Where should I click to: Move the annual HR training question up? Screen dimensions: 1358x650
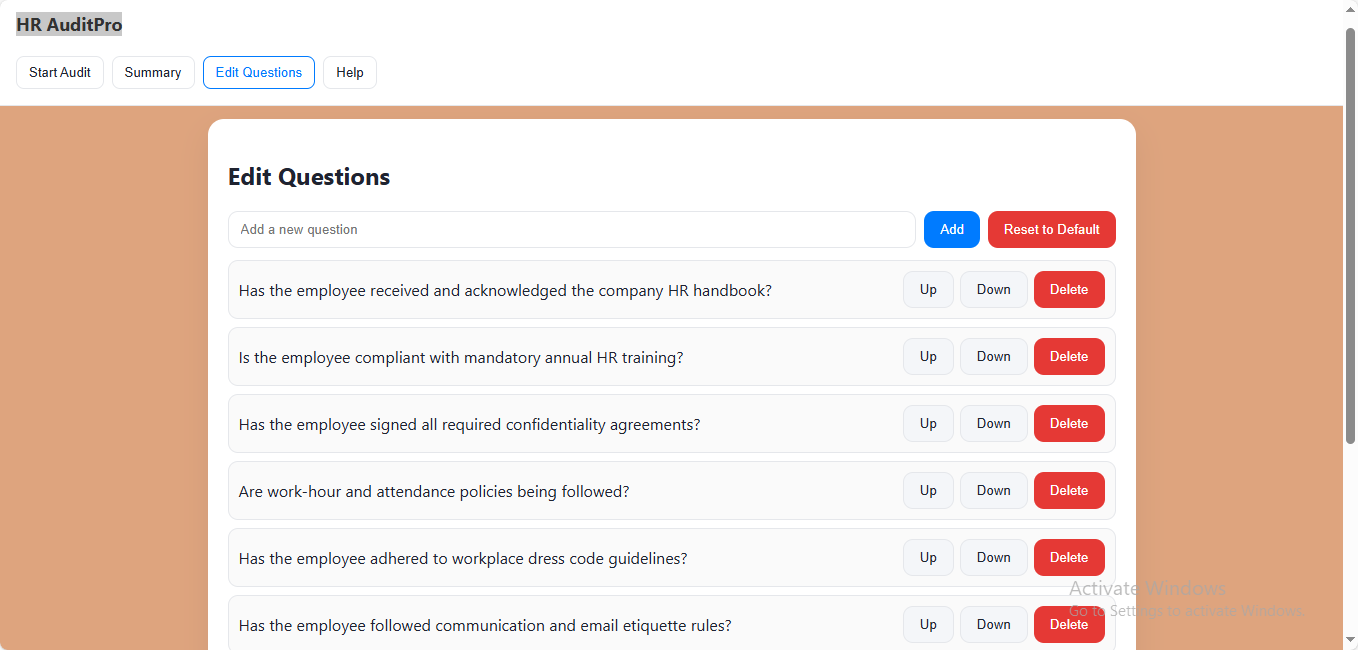[x=928, y=357]
